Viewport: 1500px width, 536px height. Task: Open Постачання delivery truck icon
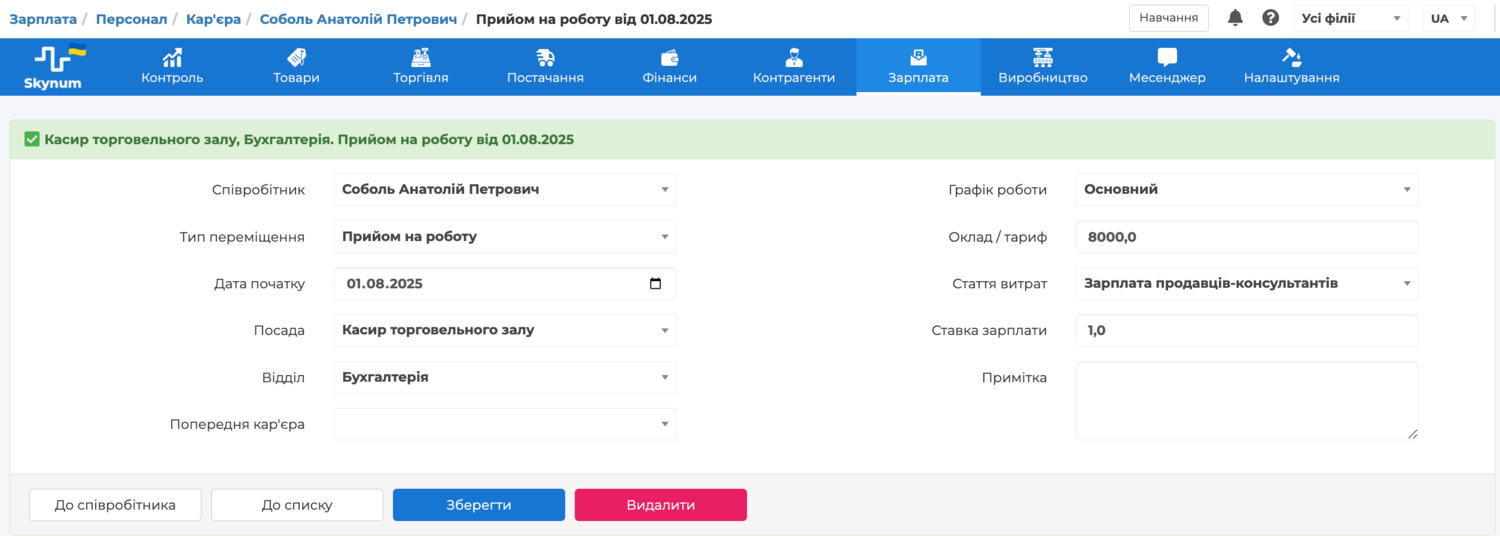[x=545, y=58]
